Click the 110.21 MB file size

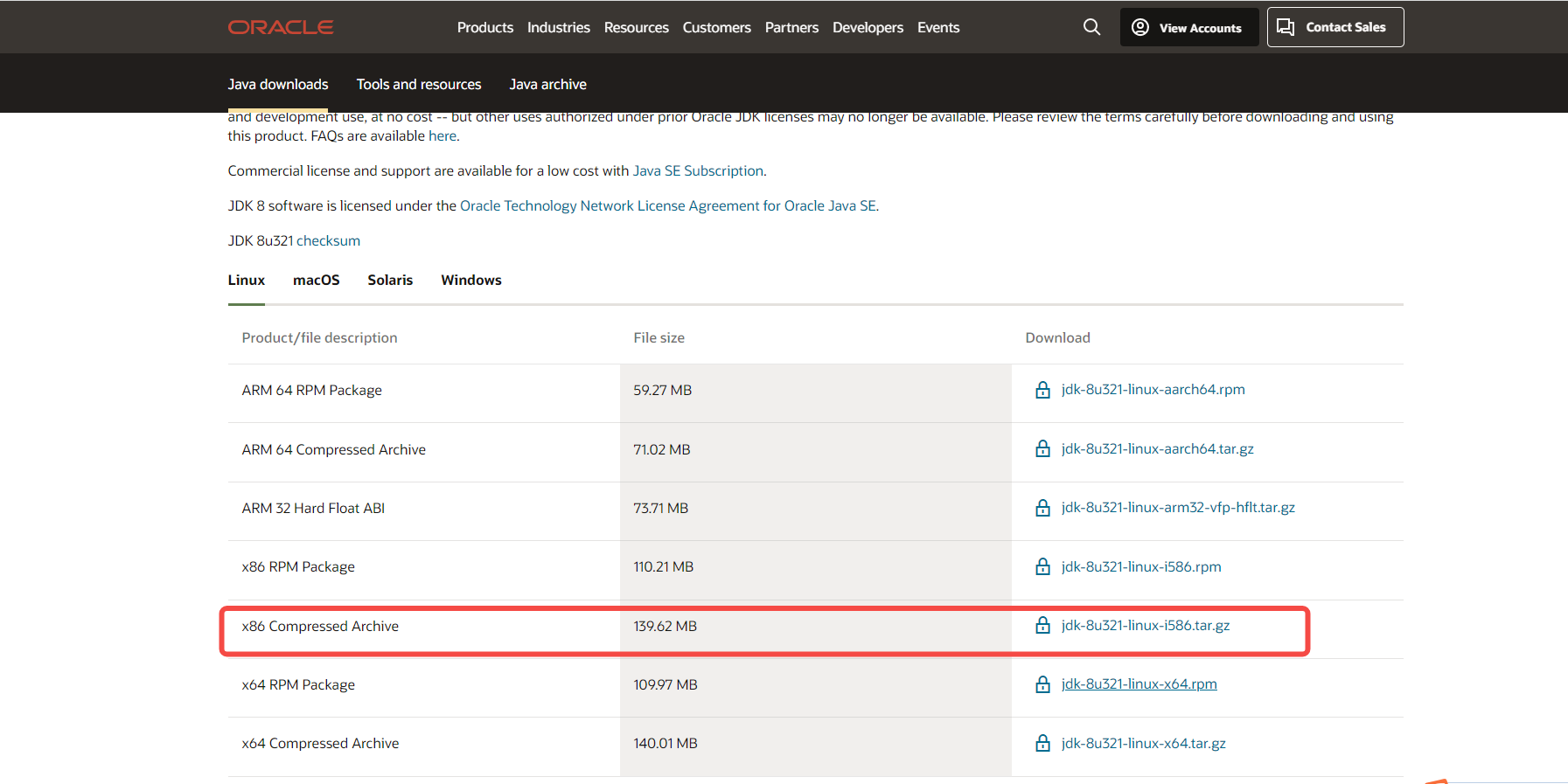(664, 566)
